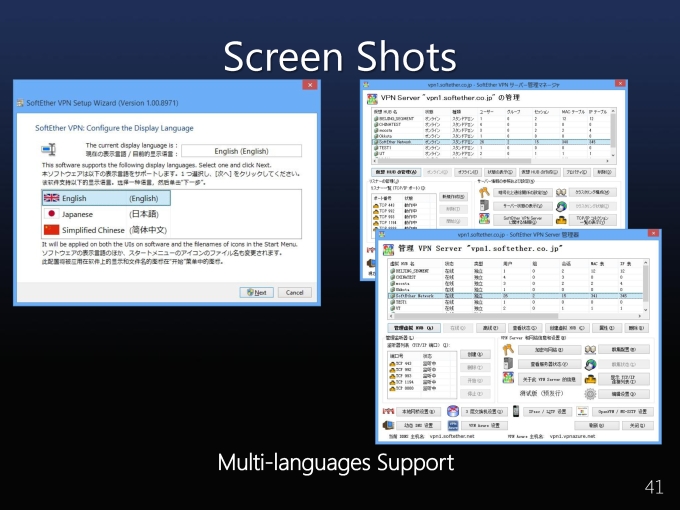Click the VPN Azure icon in the Chinese window
This screenshot has height=510, width=680.
pos(453,425)
